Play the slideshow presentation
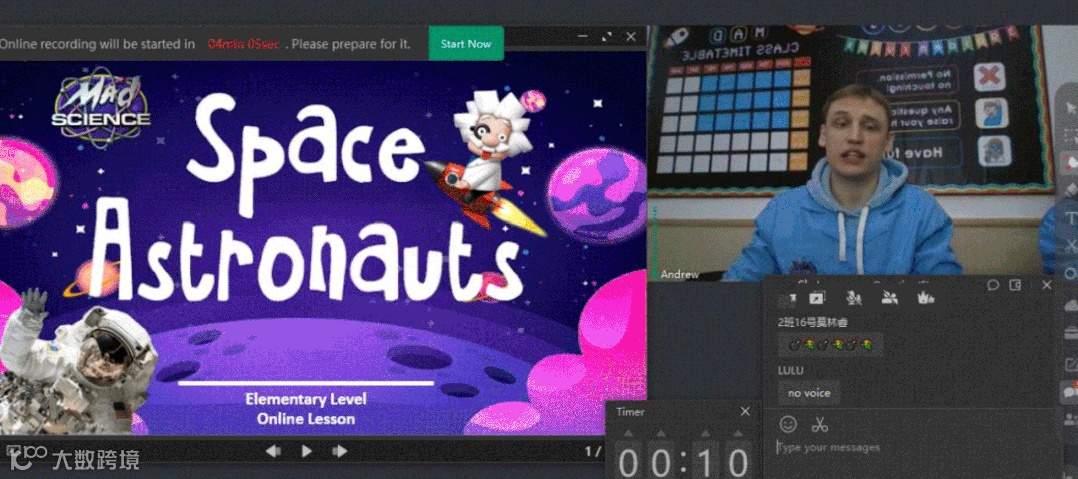Viewport: 1078px width, 479px height. click(307, 452)
